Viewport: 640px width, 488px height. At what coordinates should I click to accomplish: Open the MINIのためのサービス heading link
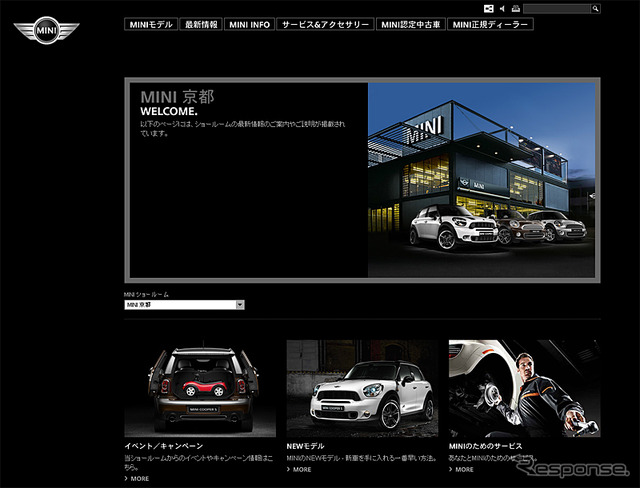pos(485,446)
